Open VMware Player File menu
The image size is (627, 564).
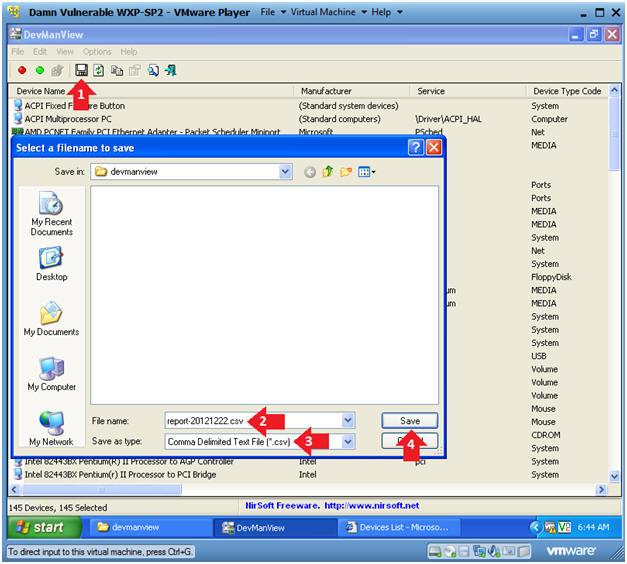coord(273,12)
